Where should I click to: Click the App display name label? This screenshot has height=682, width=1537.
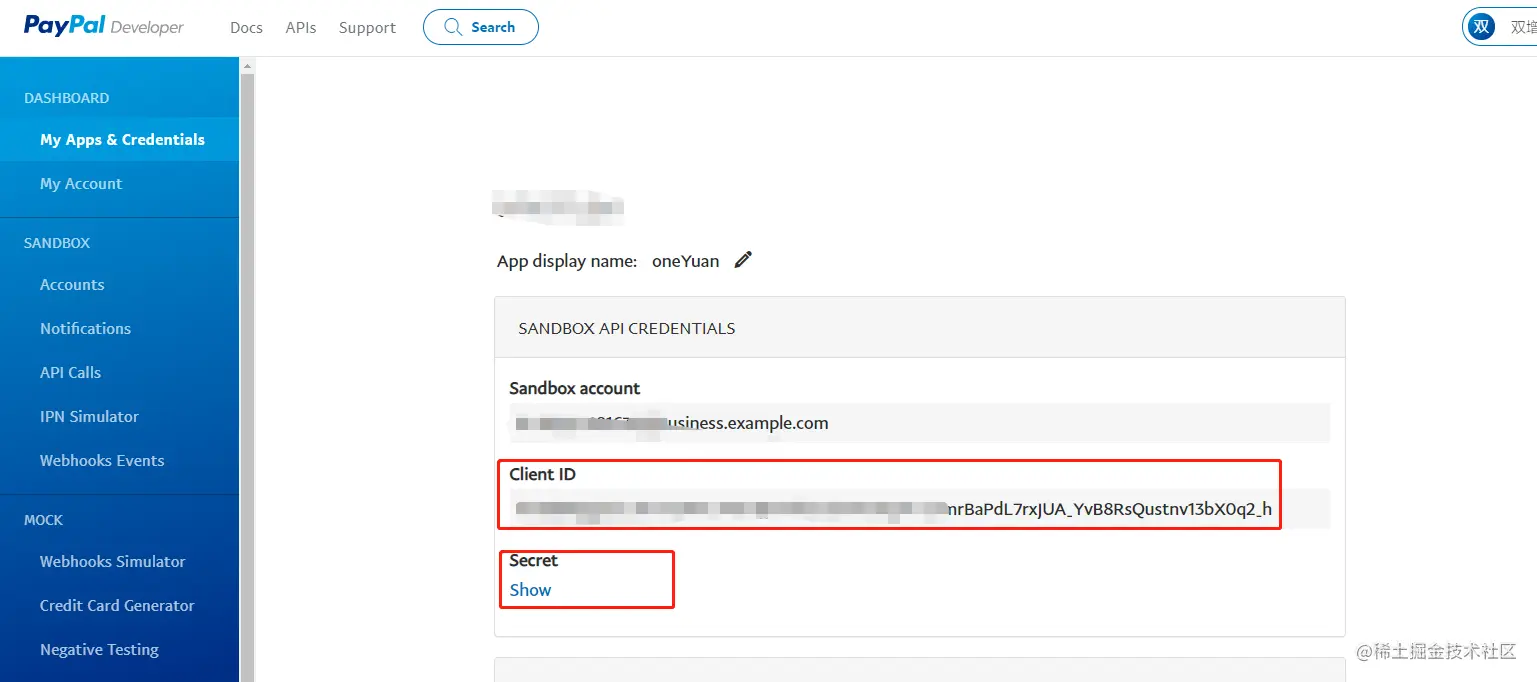point(567,261)
